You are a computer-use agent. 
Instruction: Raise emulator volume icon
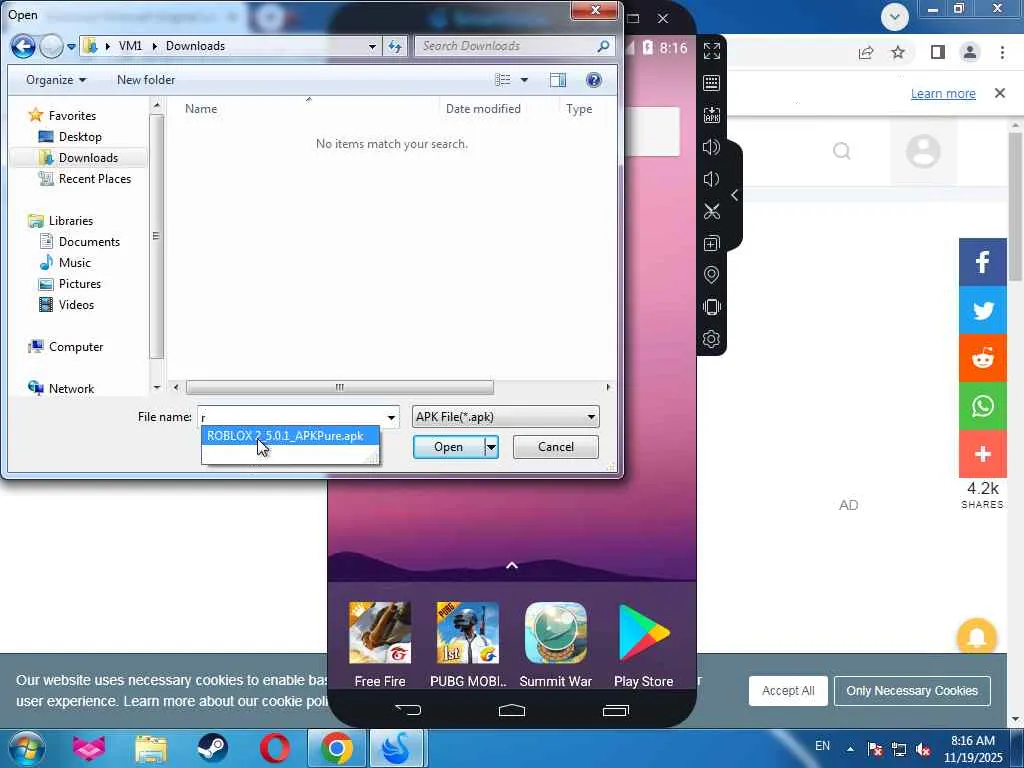712,147
